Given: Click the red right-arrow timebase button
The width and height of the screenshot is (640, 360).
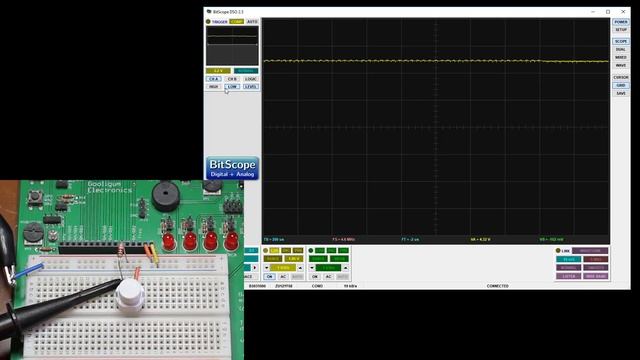Looking at the screenshot, I should (256, 268).
